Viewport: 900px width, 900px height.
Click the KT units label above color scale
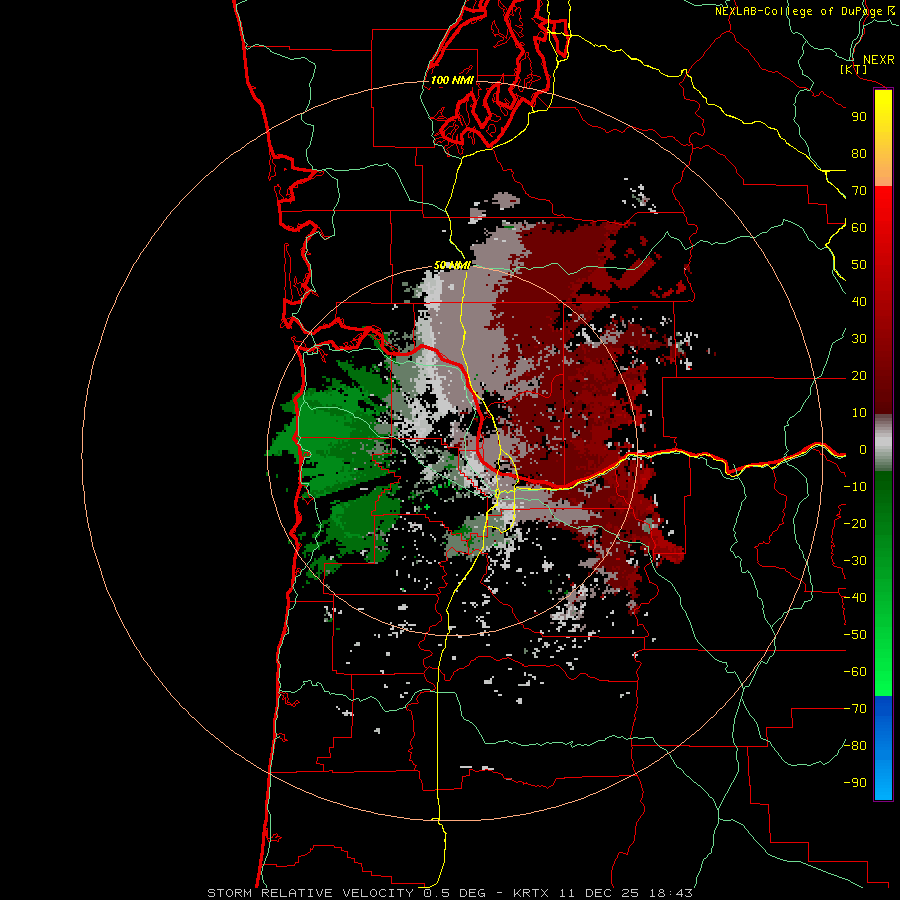854,69
